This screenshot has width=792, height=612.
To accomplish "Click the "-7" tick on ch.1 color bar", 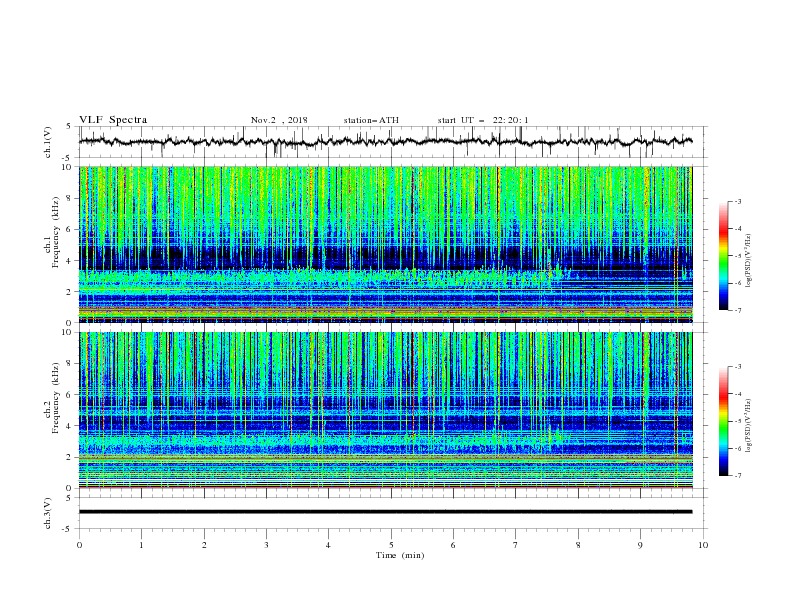I will click(737, 311).
